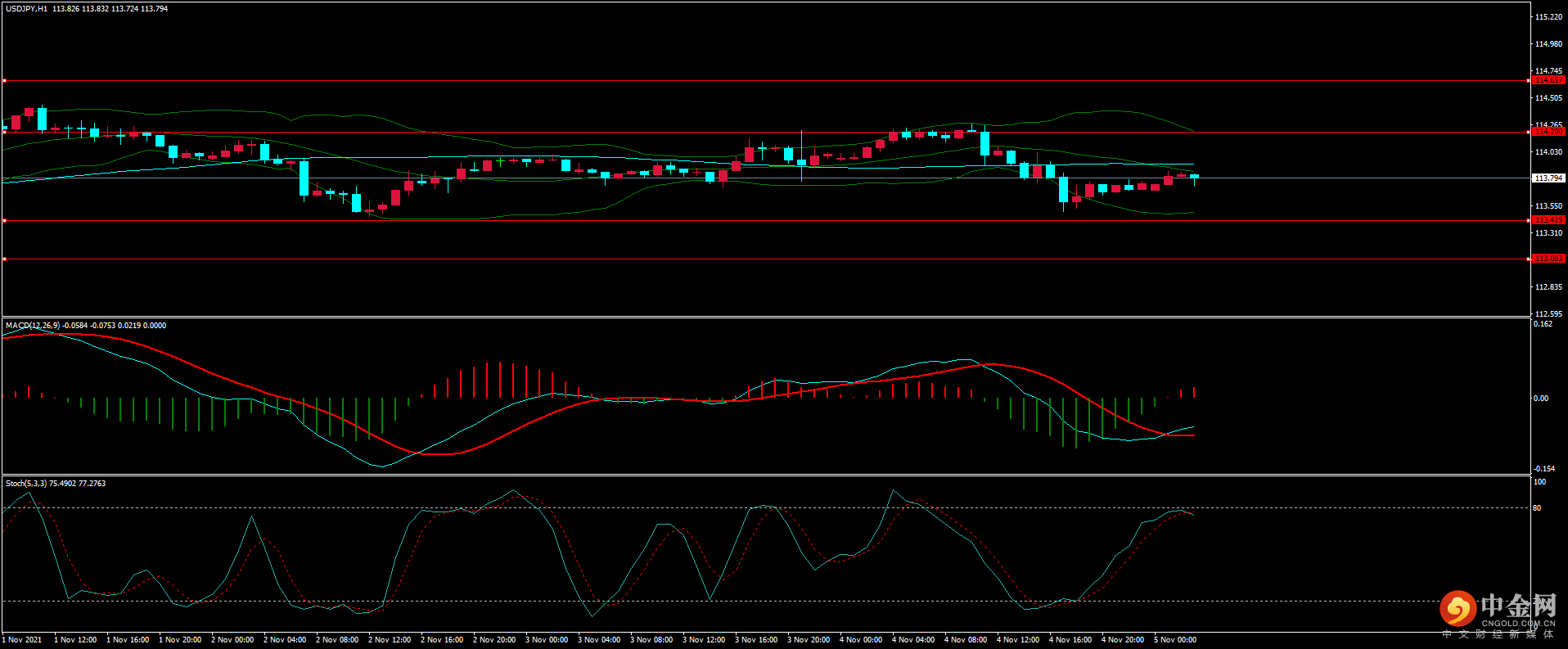1568x649 pixels.
Task: Click the 4 Nov 08:00 time label
Action: coord(966,640)
